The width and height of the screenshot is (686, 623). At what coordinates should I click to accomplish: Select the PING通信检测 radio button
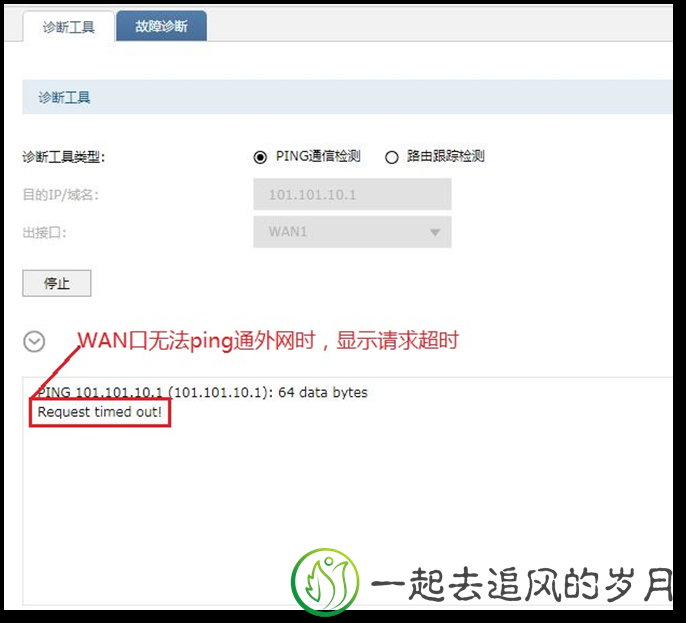point(260,157)
